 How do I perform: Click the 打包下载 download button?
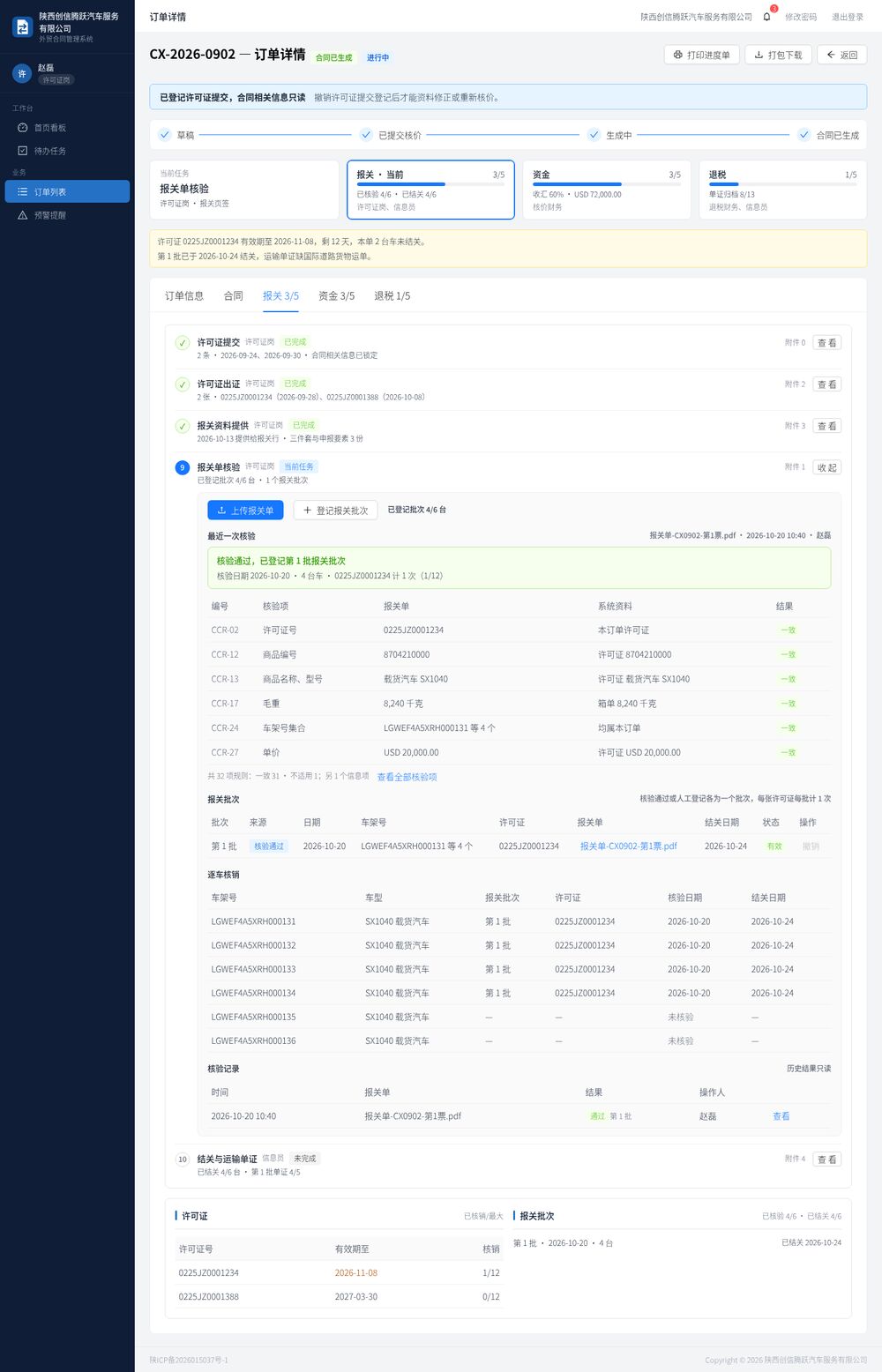pyautogui.click(x=778, y=55)
